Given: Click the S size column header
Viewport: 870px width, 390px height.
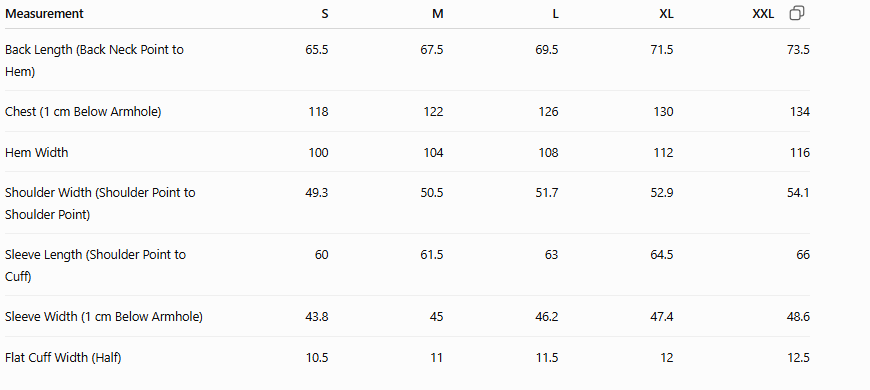Looking at the screenshot, I should pyautogui.click(x=325, y=14).
